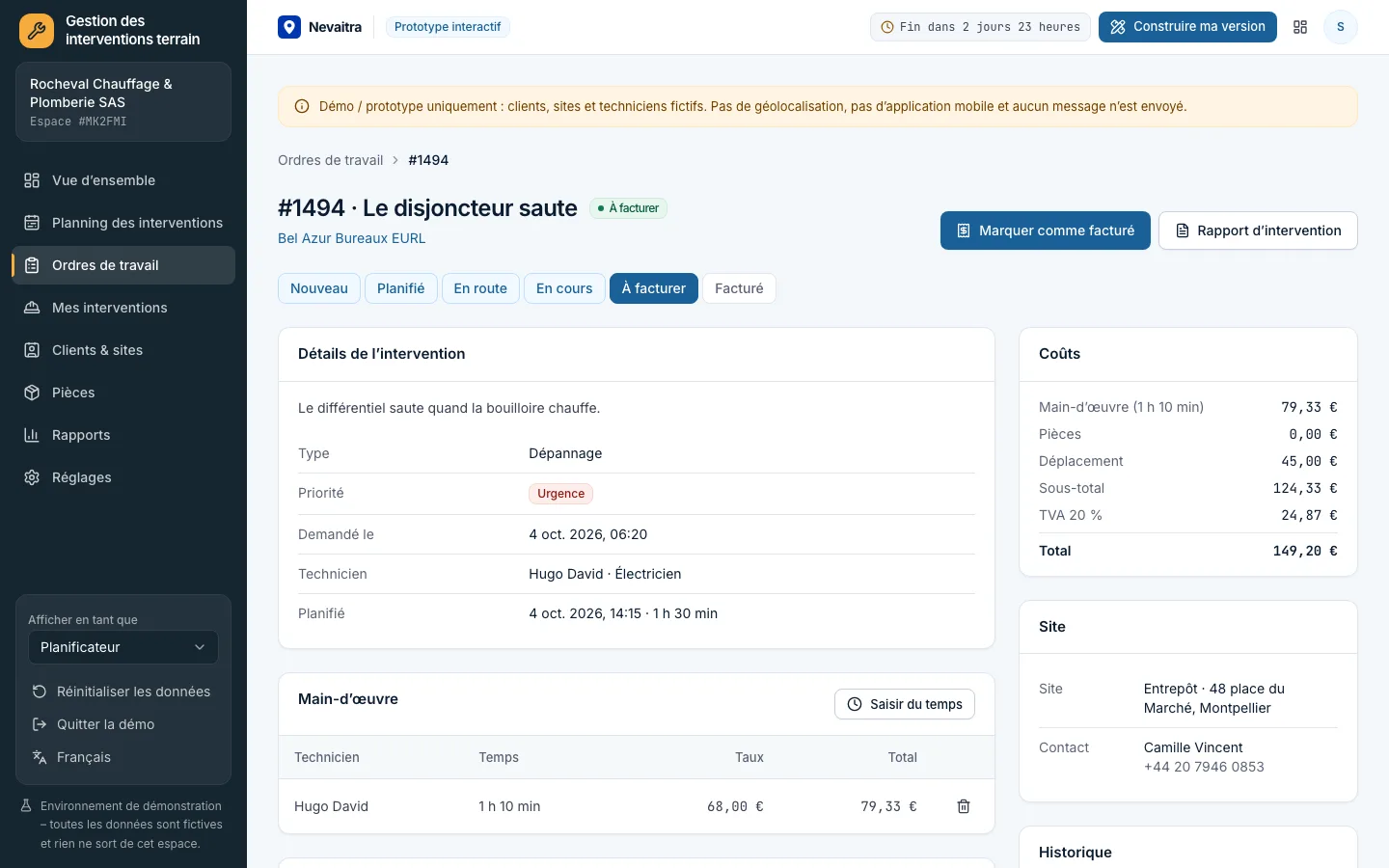Screen dimensions: 1389x868
Task: Click the info icon in demo banner
Action: tap(302, 107)
